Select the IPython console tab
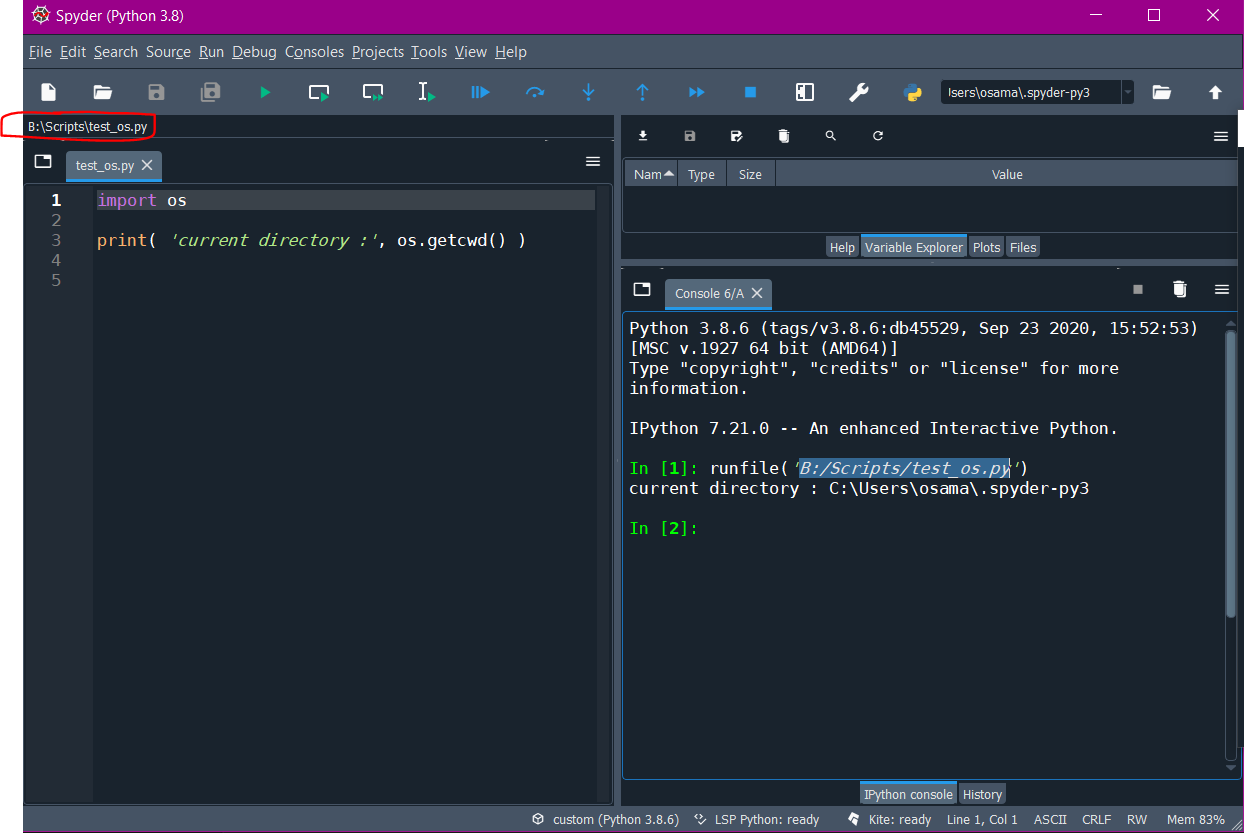The width and height of the screenshot is (1244, 833). [908, 794]
